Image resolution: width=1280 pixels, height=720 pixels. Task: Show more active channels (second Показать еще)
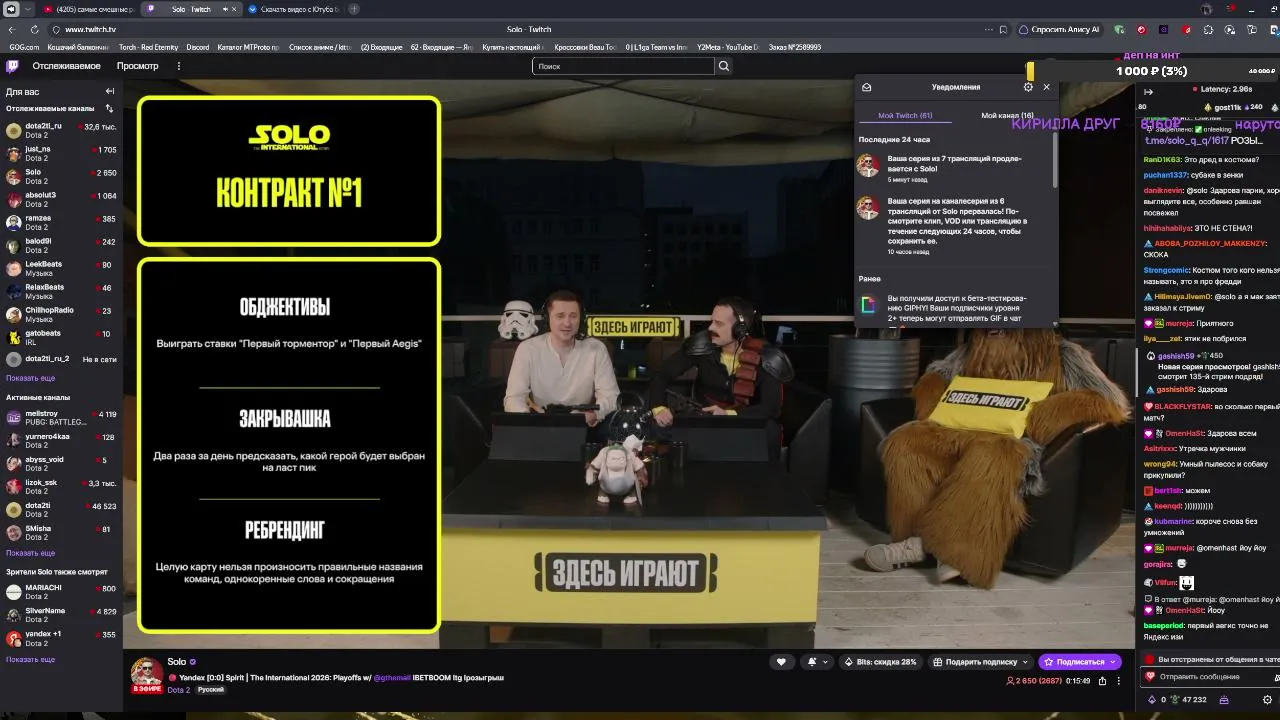click(x=30, y=553)
